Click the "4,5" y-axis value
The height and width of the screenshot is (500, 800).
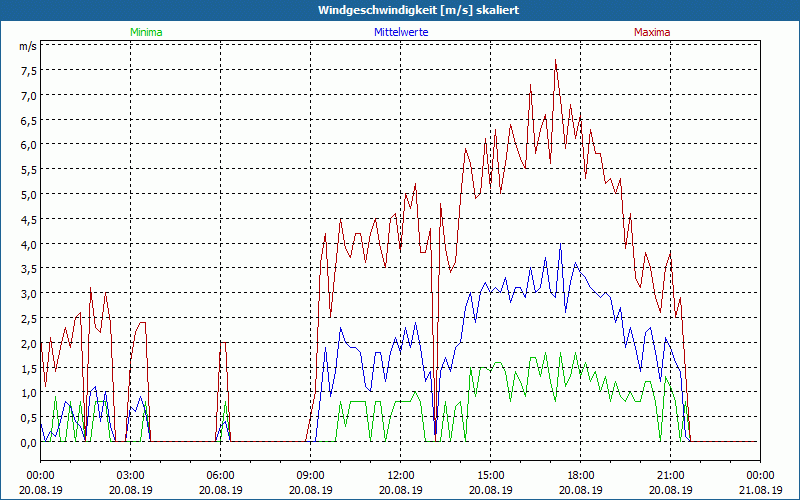[x=29, y=219]
